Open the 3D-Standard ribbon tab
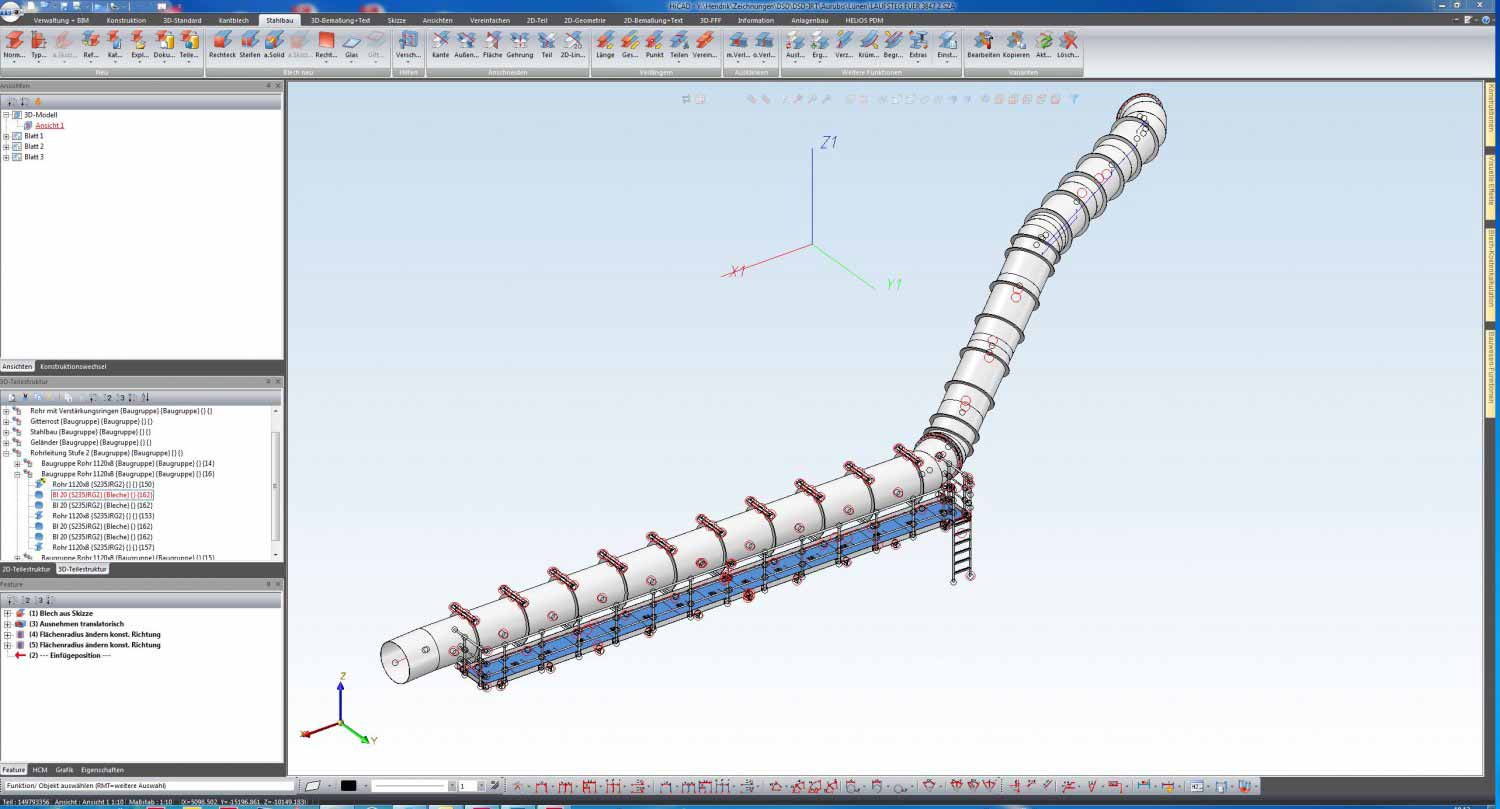The height and width of the screenshot is (809, 1500). coord(182,20)
